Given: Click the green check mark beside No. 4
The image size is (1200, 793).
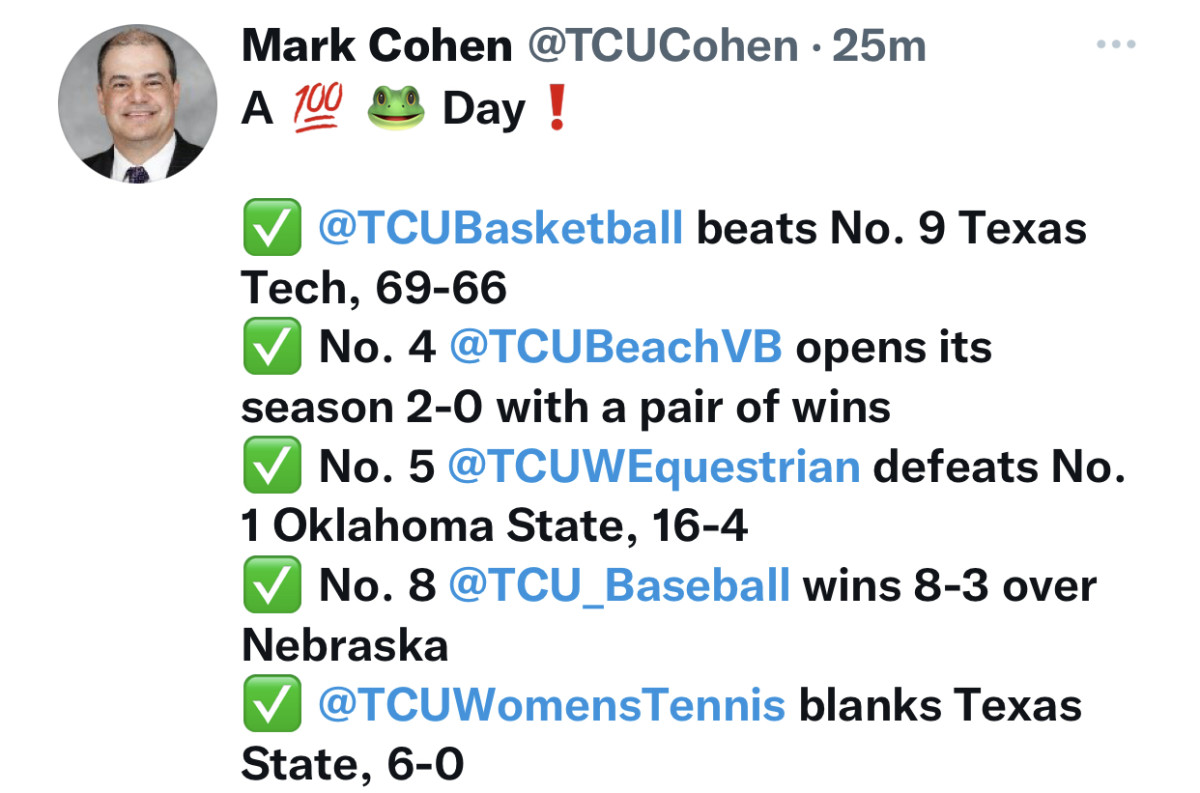Looking at the screenshot, I should click(271, 348).
